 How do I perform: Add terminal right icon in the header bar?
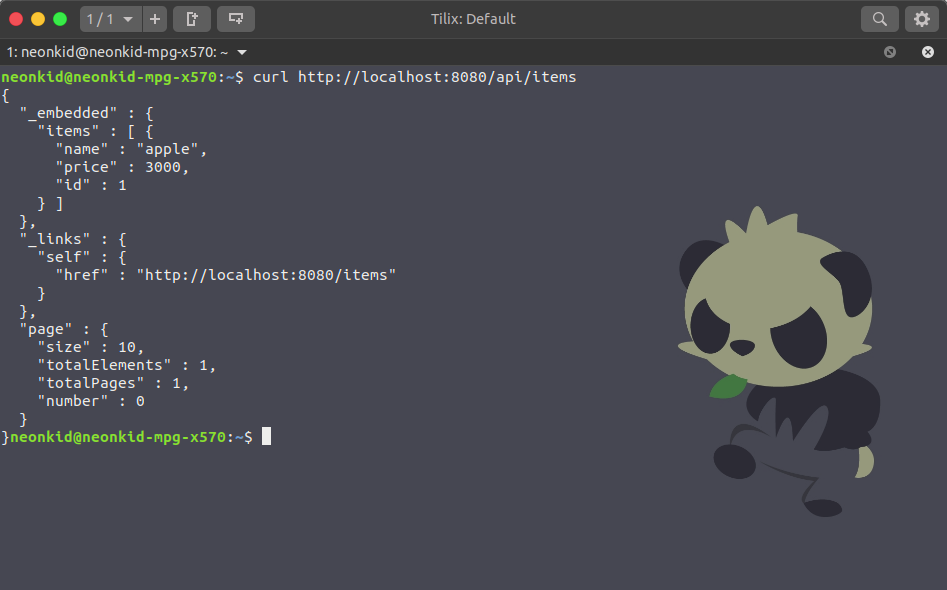click(192, 19)
